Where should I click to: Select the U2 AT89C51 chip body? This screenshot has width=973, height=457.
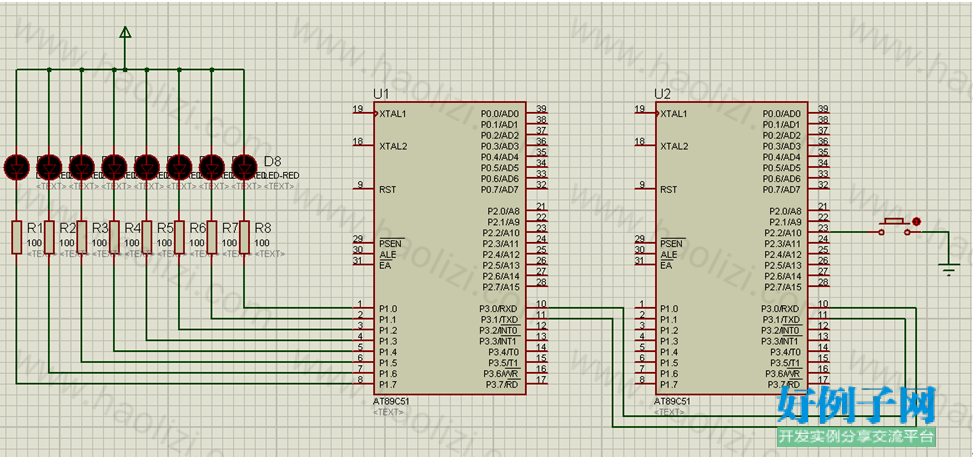click(x=732, y=248)
